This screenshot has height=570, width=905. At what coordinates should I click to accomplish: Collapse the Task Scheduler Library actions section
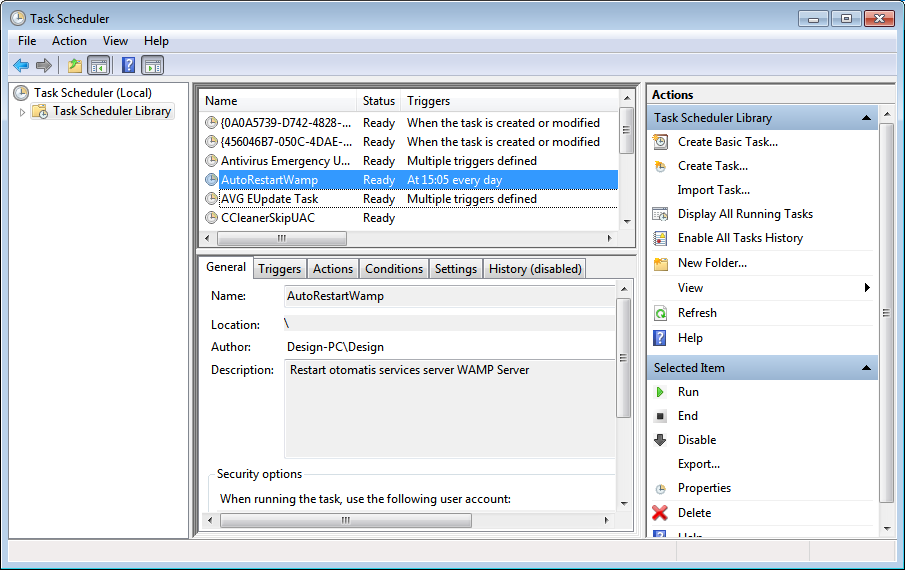coord(866,118)
